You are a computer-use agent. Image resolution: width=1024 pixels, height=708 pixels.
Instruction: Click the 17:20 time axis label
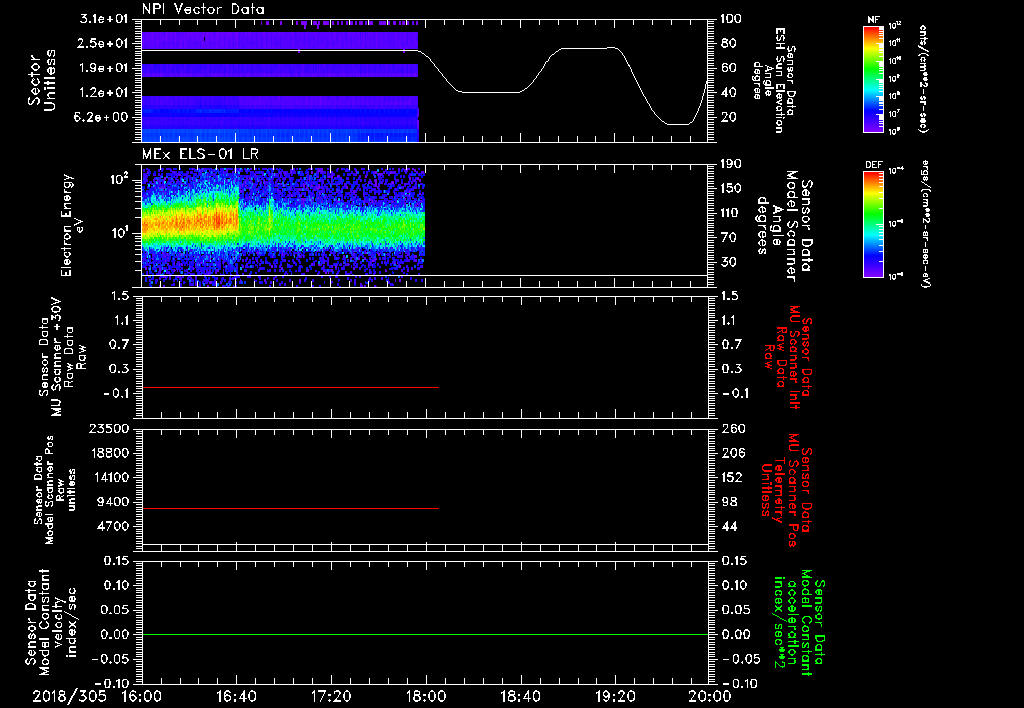pyautogui.click(x=331, y=696)
